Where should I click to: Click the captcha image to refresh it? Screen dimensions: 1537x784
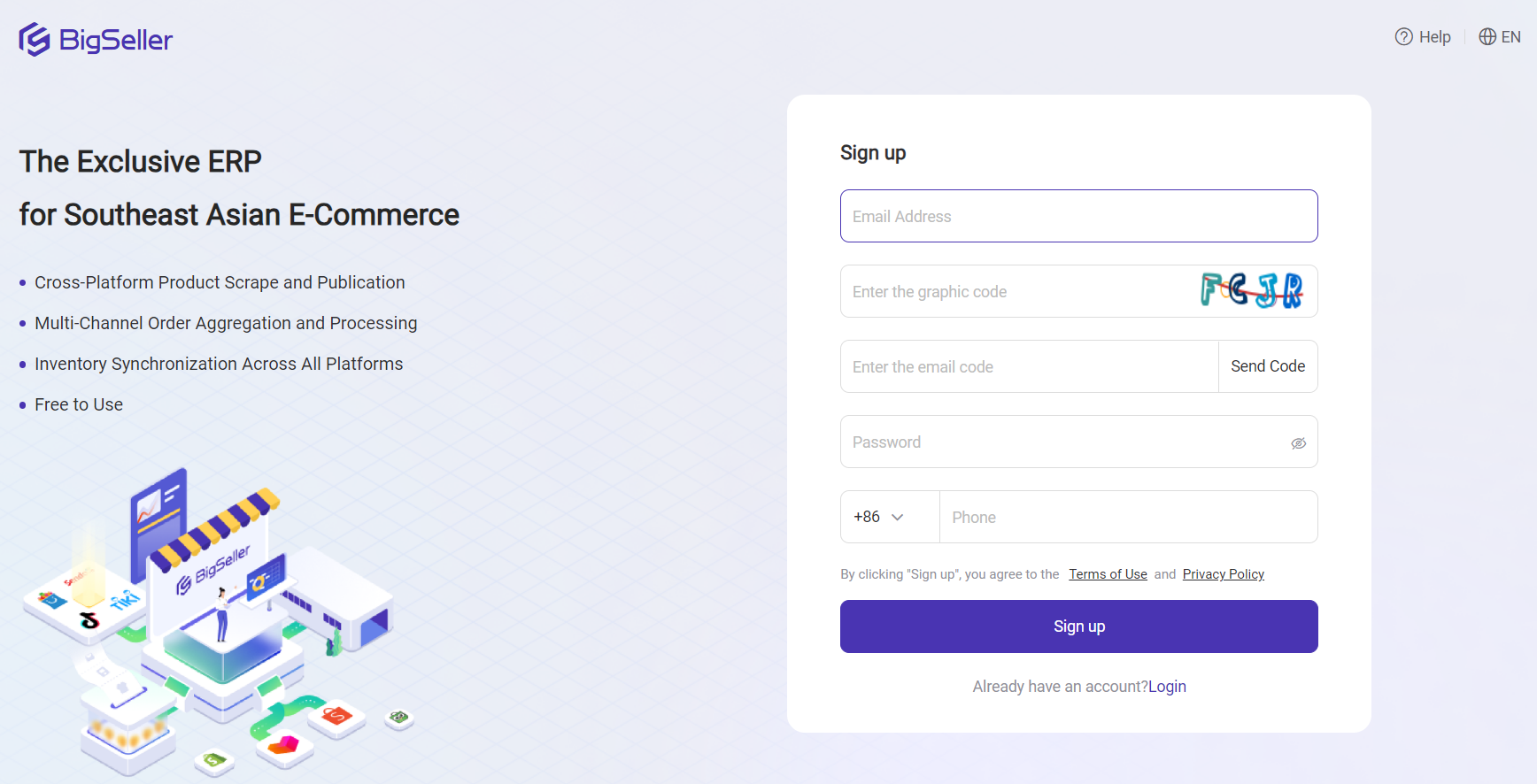click(1250, 290)
